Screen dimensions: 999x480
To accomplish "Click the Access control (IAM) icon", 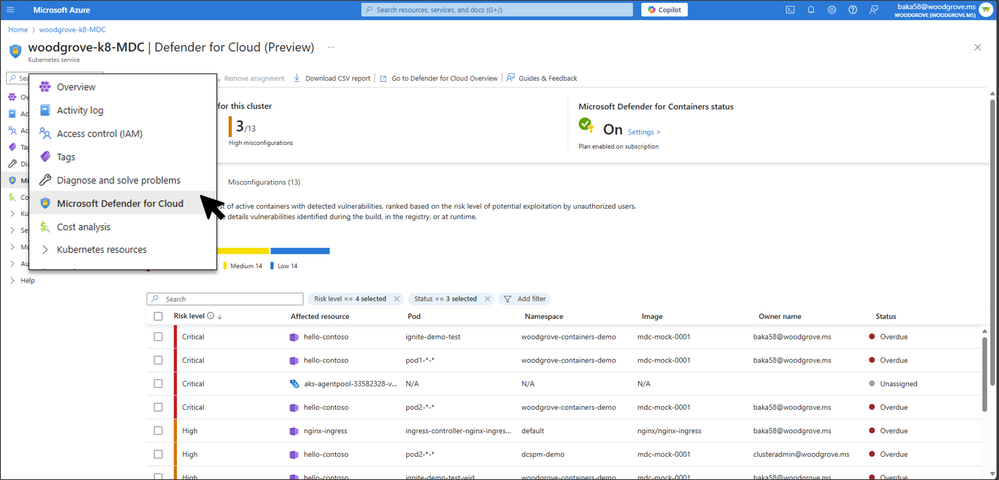I will point(45,133).
